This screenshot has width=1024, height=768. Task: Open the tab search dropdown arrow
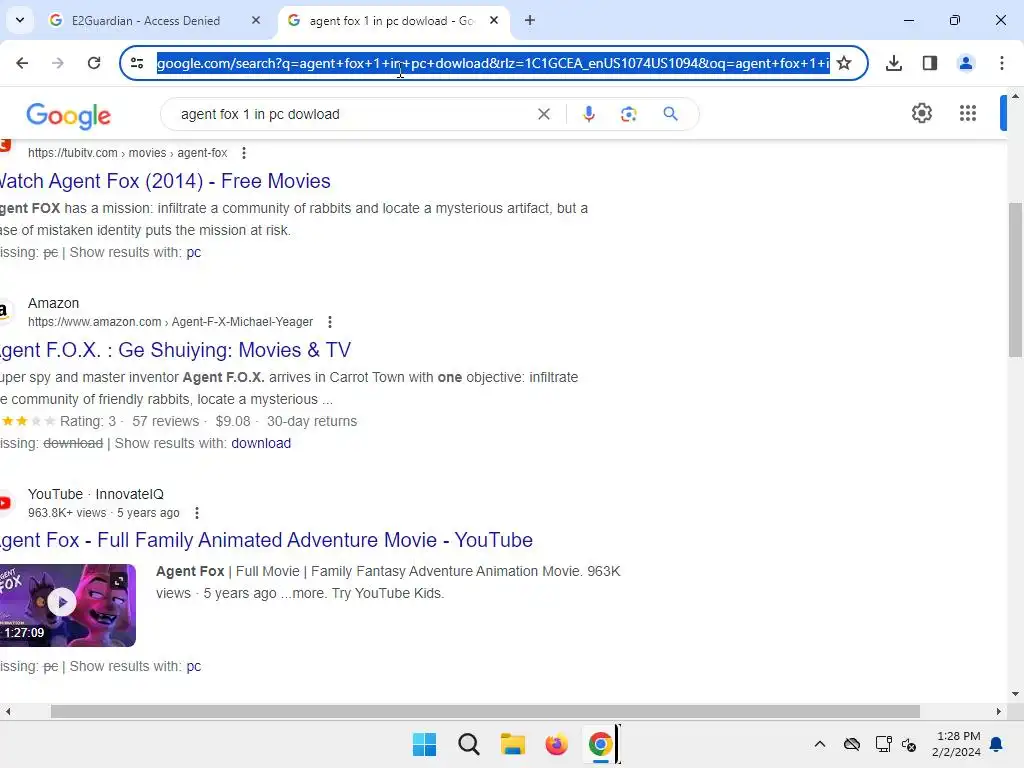(20, 20)
